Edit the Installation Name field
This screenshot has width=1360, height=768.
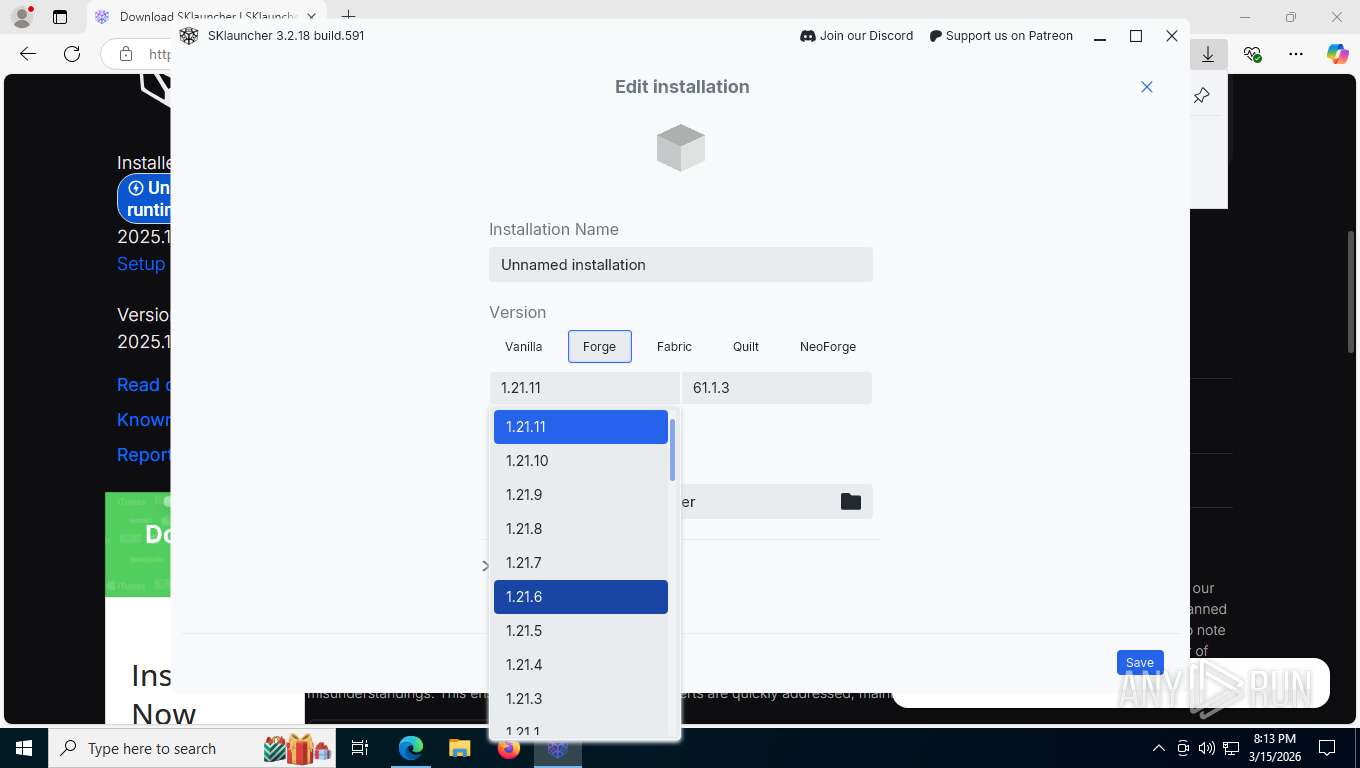click(x=681, y=265)
